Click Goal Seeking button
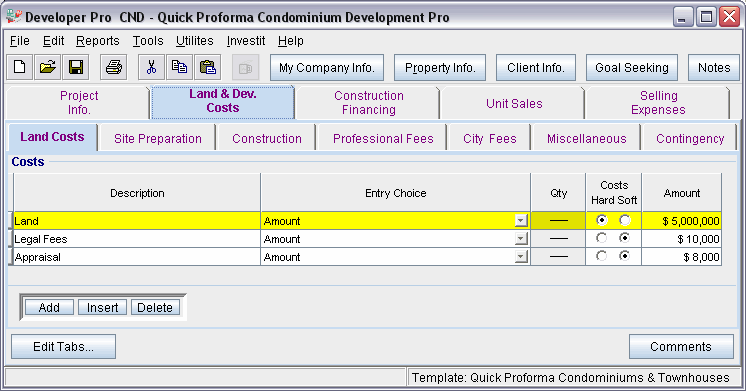 [632, 68]
